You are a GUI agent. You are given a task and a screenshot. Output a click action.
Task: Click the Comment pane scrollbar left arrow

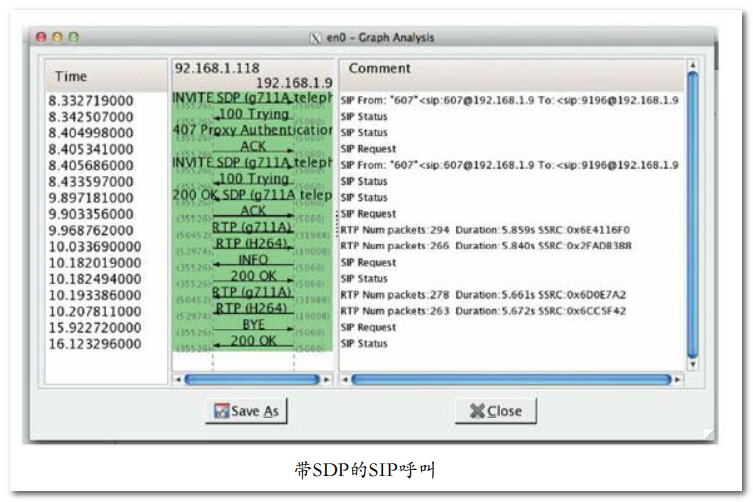345,380
